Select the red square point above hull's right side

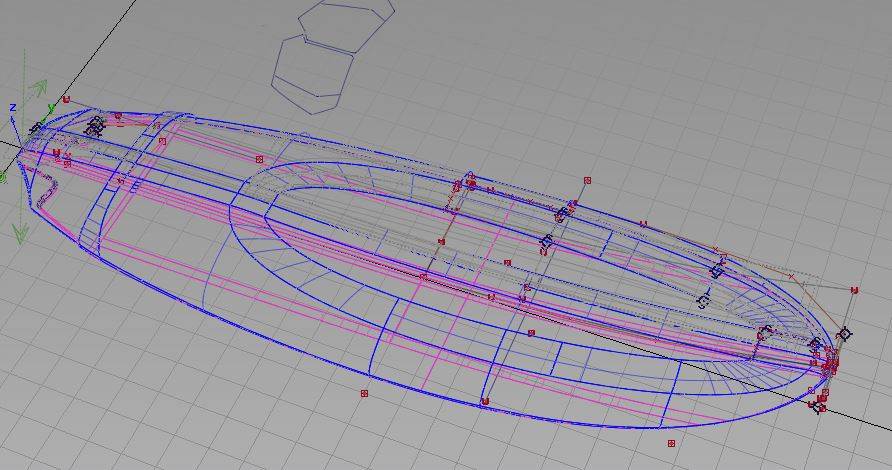[587, 180]
